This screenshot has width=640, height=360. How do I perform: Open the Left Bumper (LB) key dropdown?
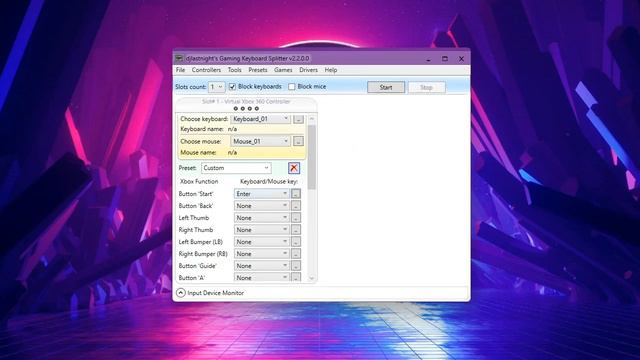tap(262, 242)
